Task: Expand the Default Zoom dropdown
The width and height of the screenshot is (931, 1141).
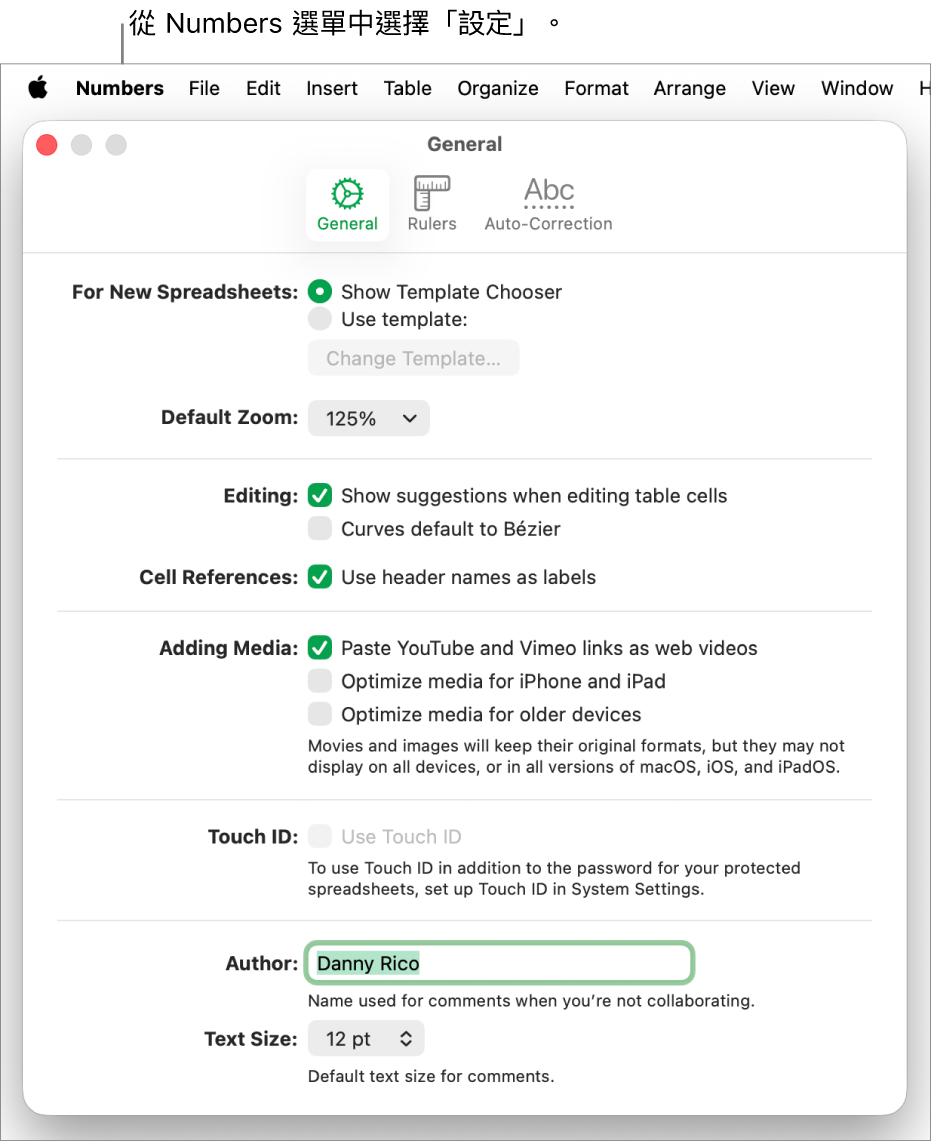Action: 368,418
